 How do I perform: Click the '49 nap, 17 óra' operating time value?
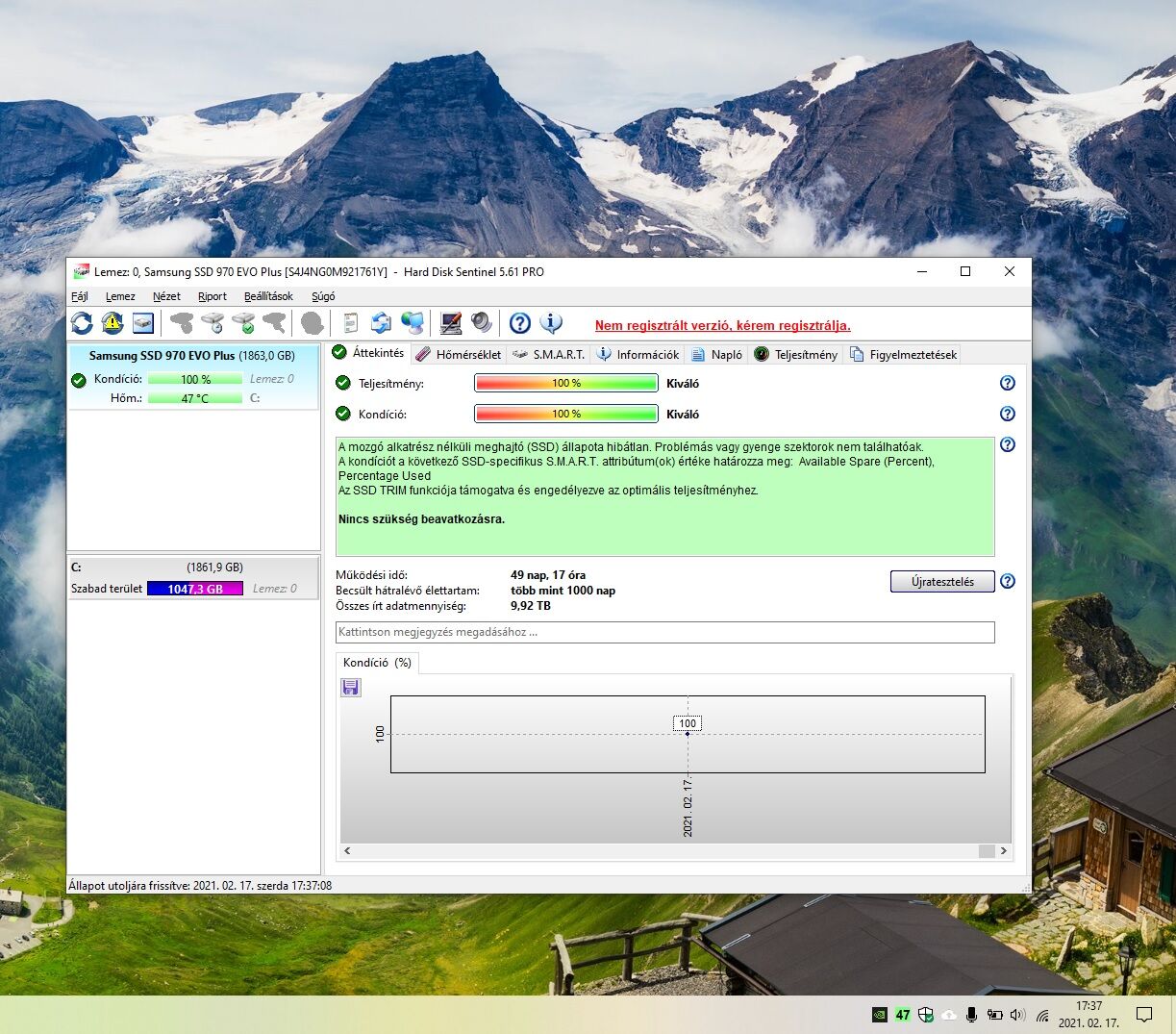[x=548, y=575]
